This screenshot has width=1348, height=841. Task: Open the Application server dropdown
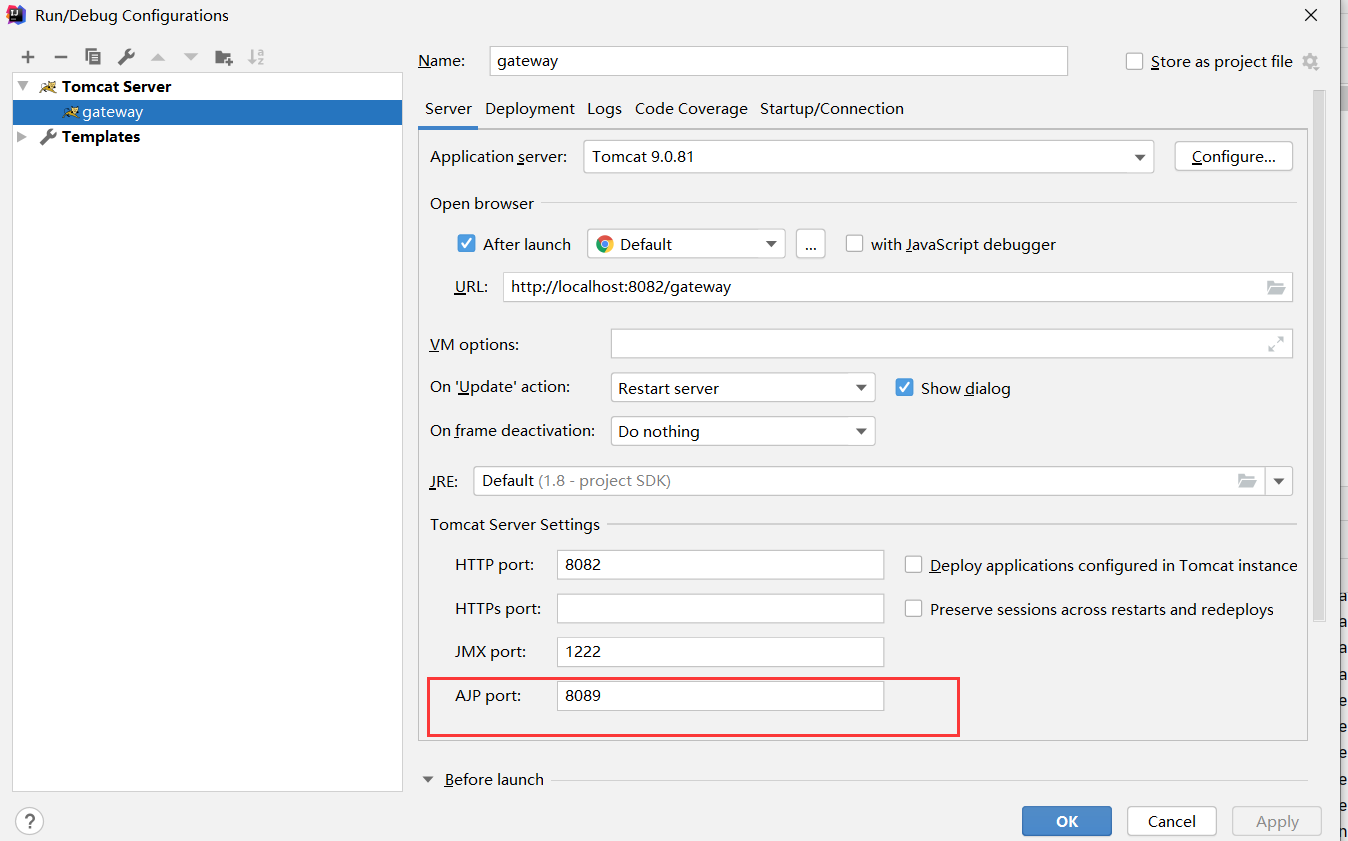click(x=1139, y=156)
